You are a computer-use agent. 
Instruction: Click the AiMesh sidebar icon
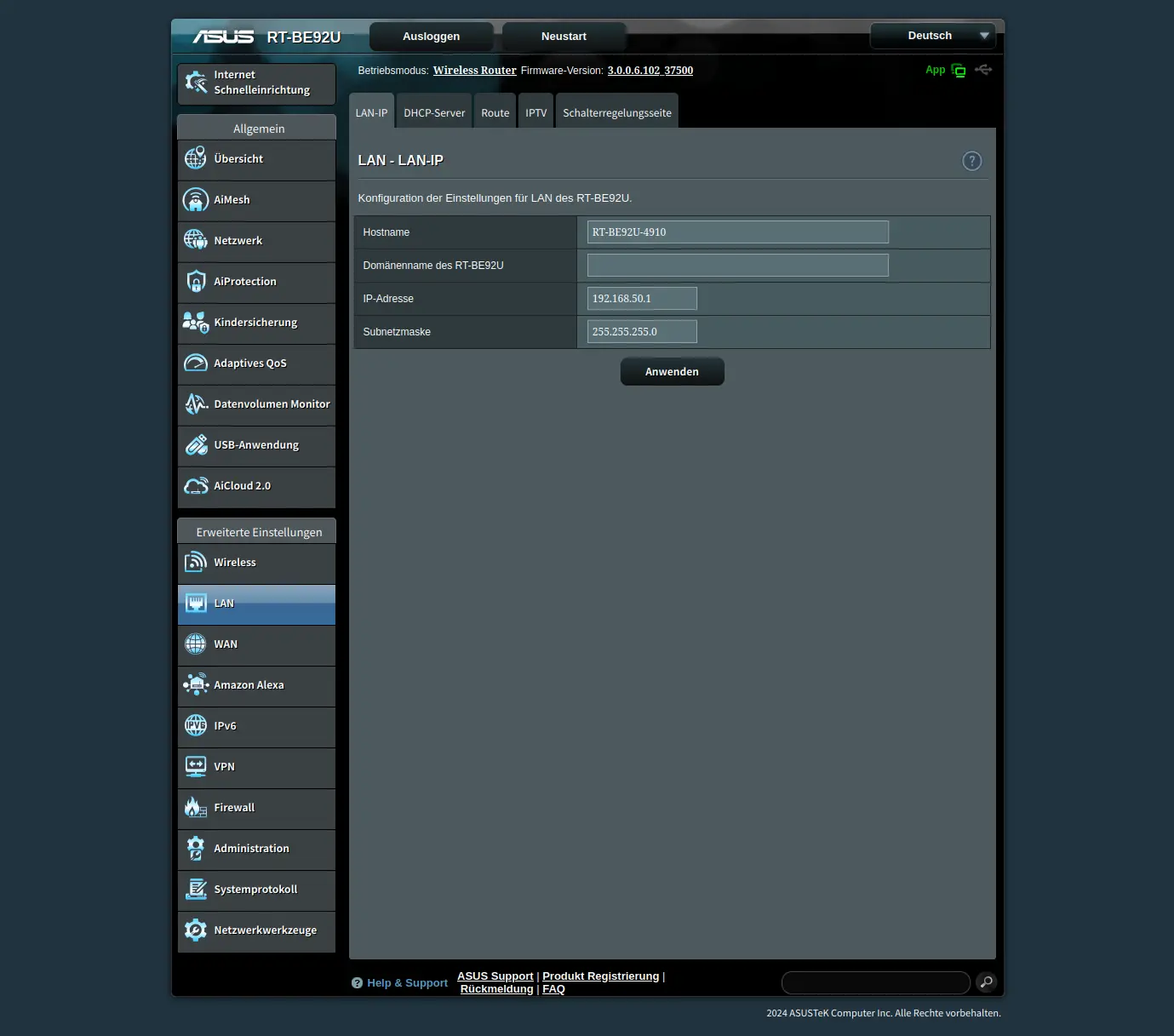(196, 200)
